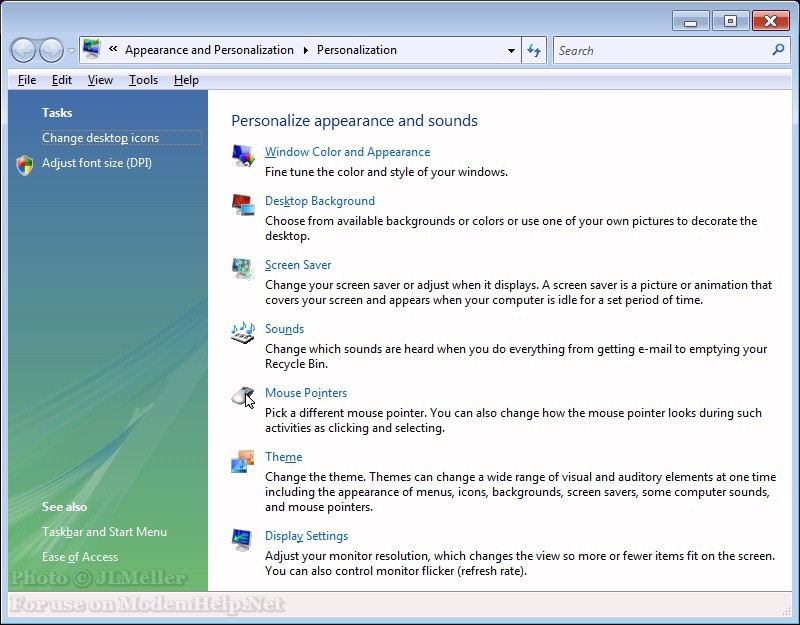Screen dimensions: 800x625
Task: Expand breadcrumb arrow after Appearance and Personalization
Action: 305,50
